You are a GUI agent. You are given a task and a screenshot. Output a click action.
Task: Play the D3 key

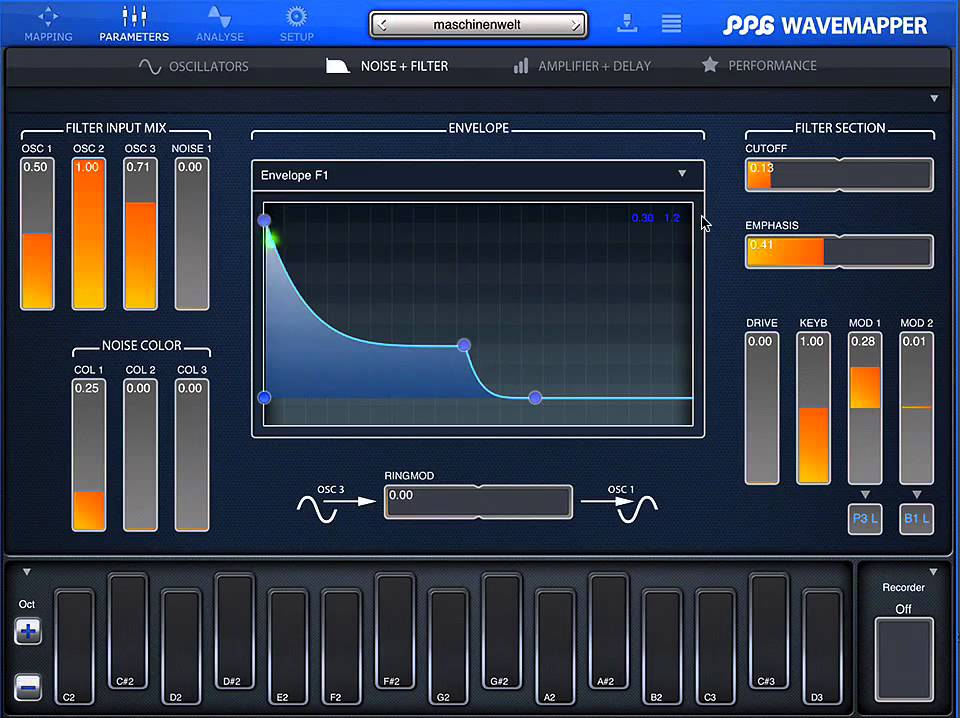click(x=822, y=646)
